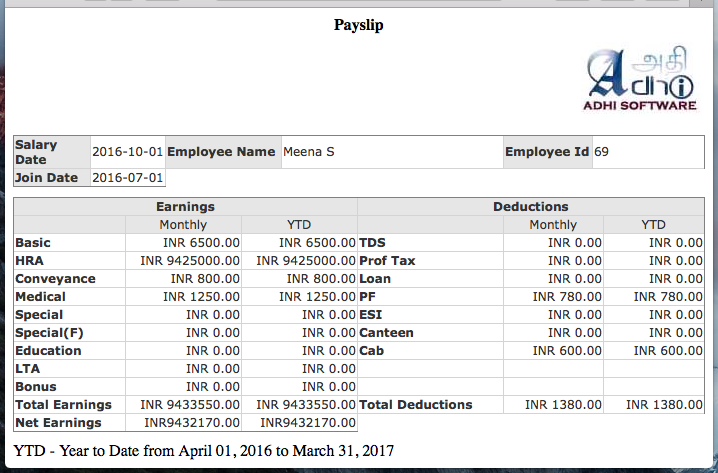Select Net Earnings monthly INR9432170.00

[x=192, y=423]
